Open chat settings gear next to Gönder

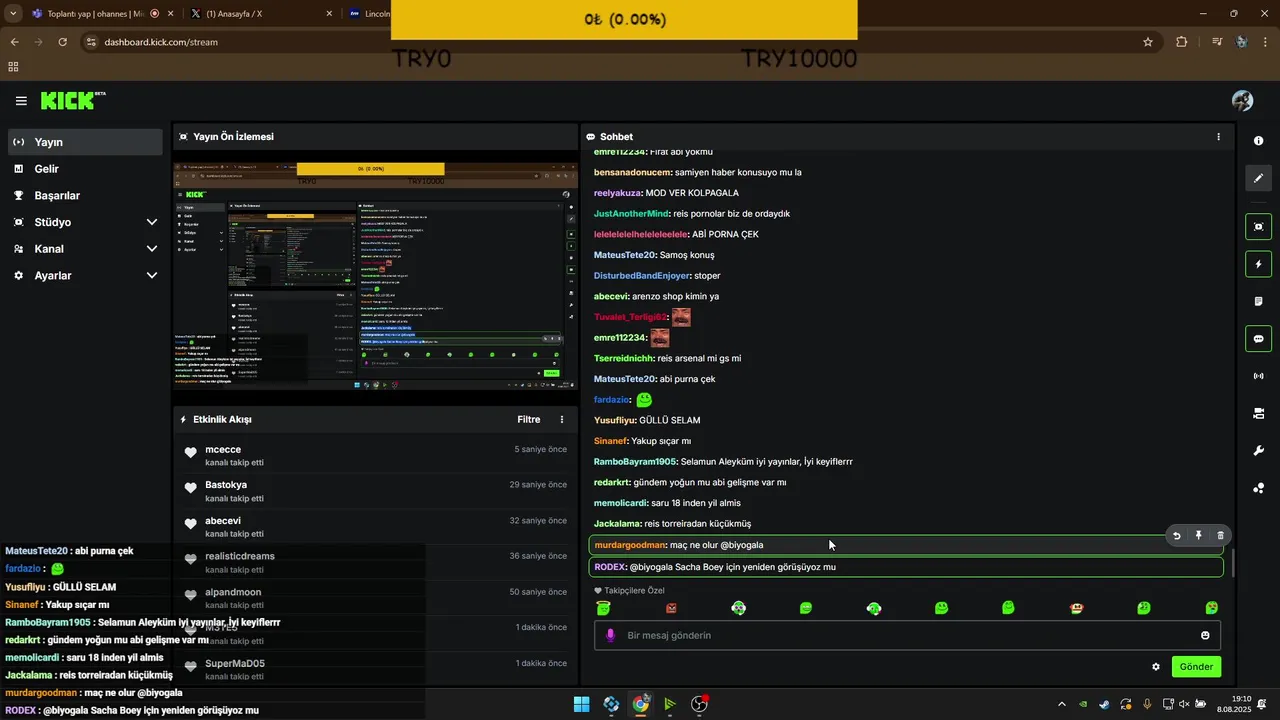(x=1156, y=667)
